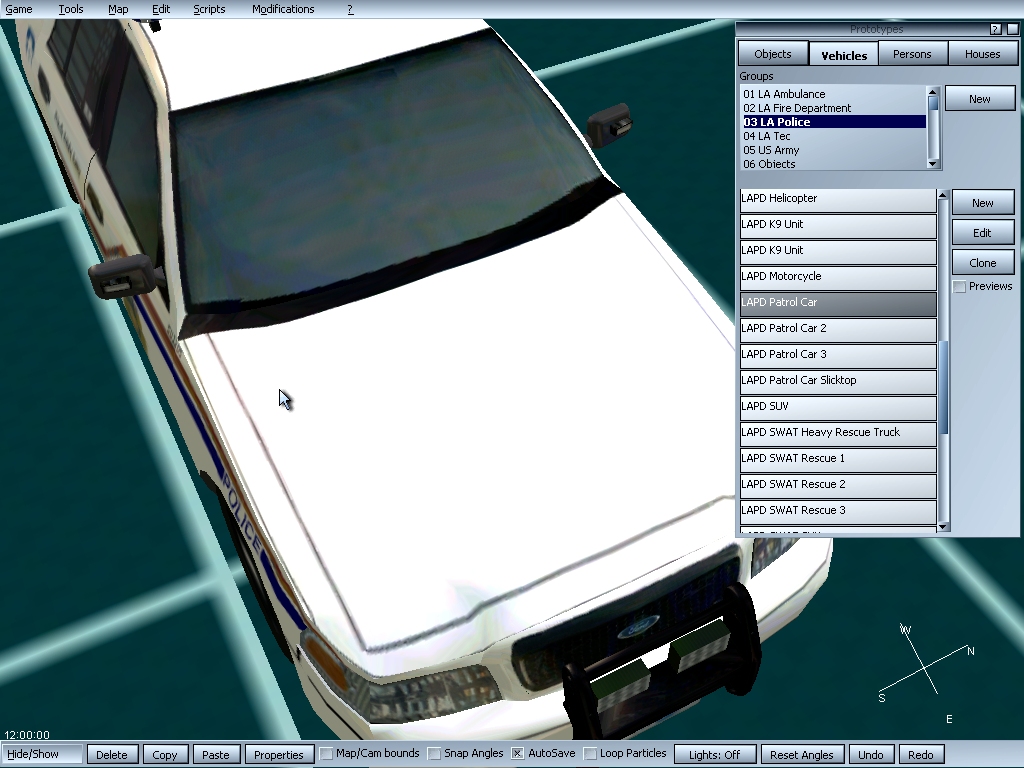Open the Modifications menu
This screenshot has width=1024, height=768.
click(283, 9)
